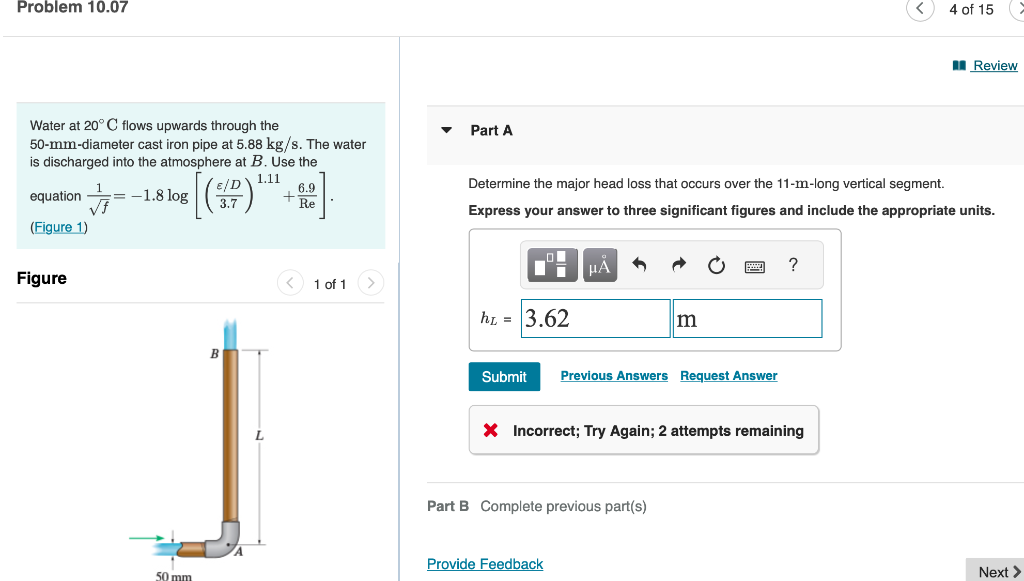Select the μÅ units insertion icon

pos(599,265)
